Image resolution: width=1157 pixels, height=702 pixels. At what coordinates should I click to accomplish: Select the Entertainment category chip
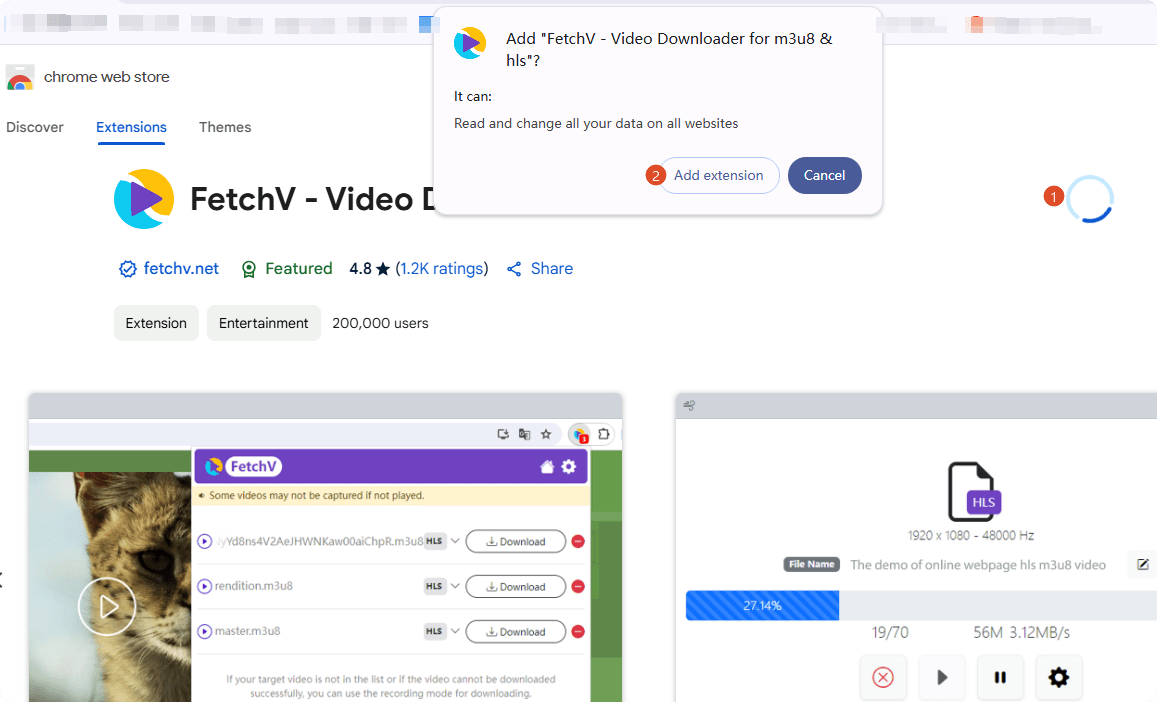(x=263, y=323)
